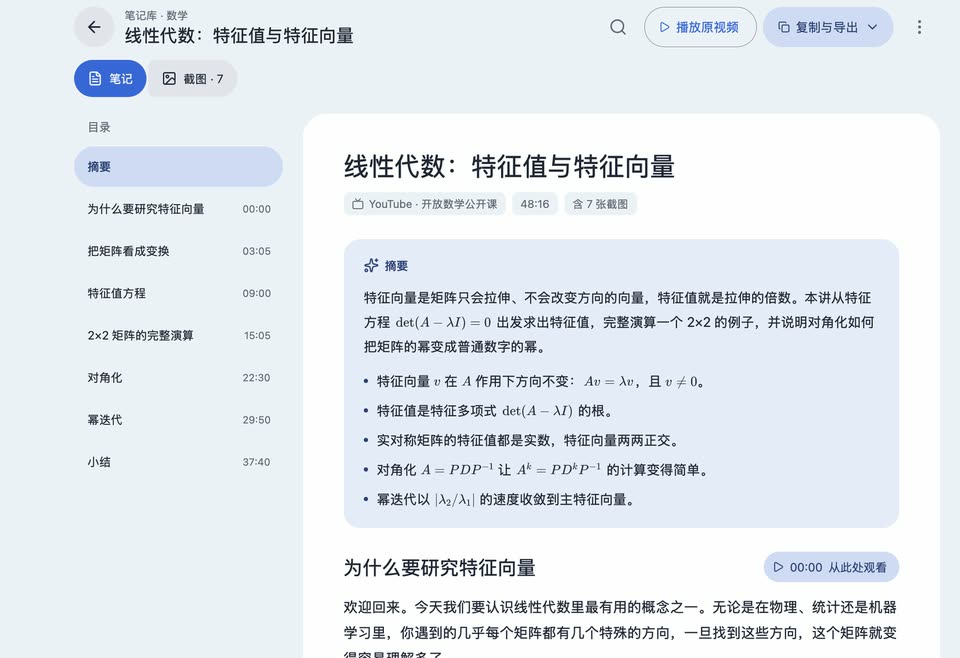Click timestamp 22:30 in the contents list
960x658 pixels.
pyautogui.click(x=257, y=378)
